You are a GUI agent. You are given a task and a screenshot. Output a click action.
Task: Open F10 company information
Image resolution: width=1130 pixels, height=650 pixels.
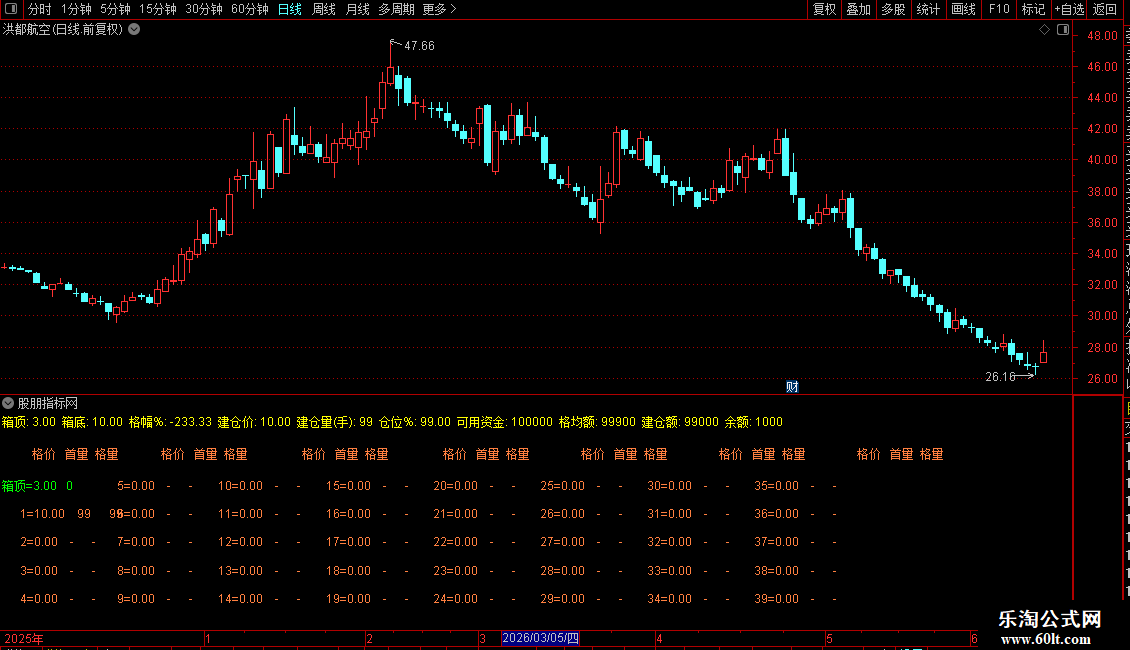999,9
